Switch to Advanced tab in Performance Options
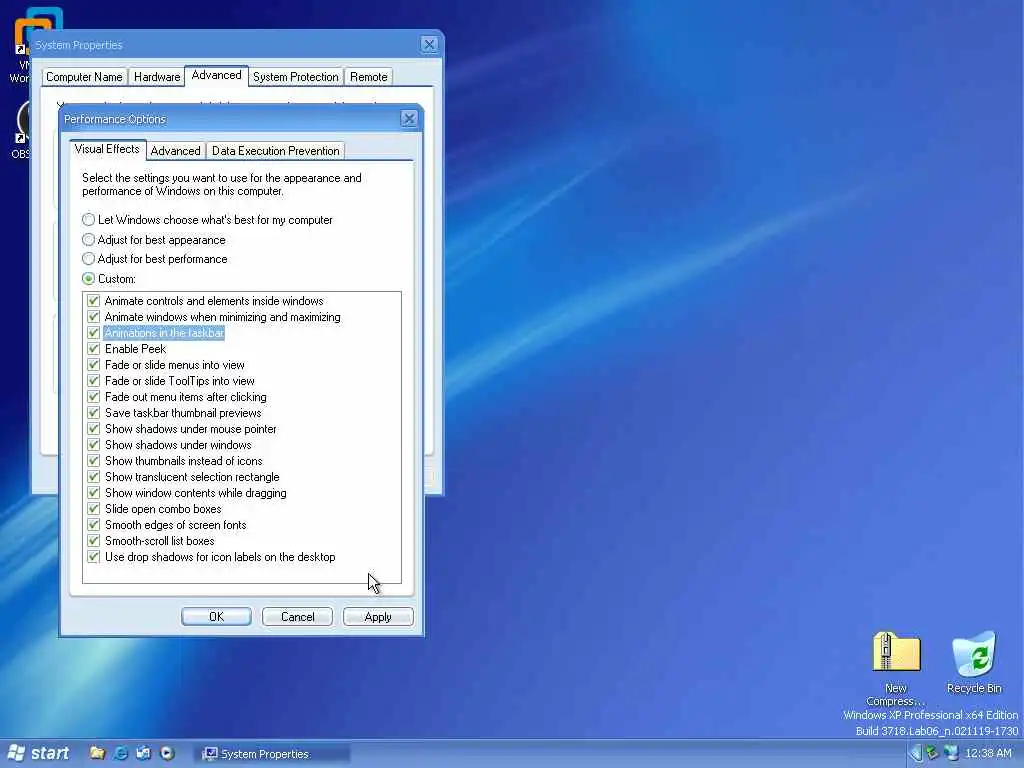 176,151
